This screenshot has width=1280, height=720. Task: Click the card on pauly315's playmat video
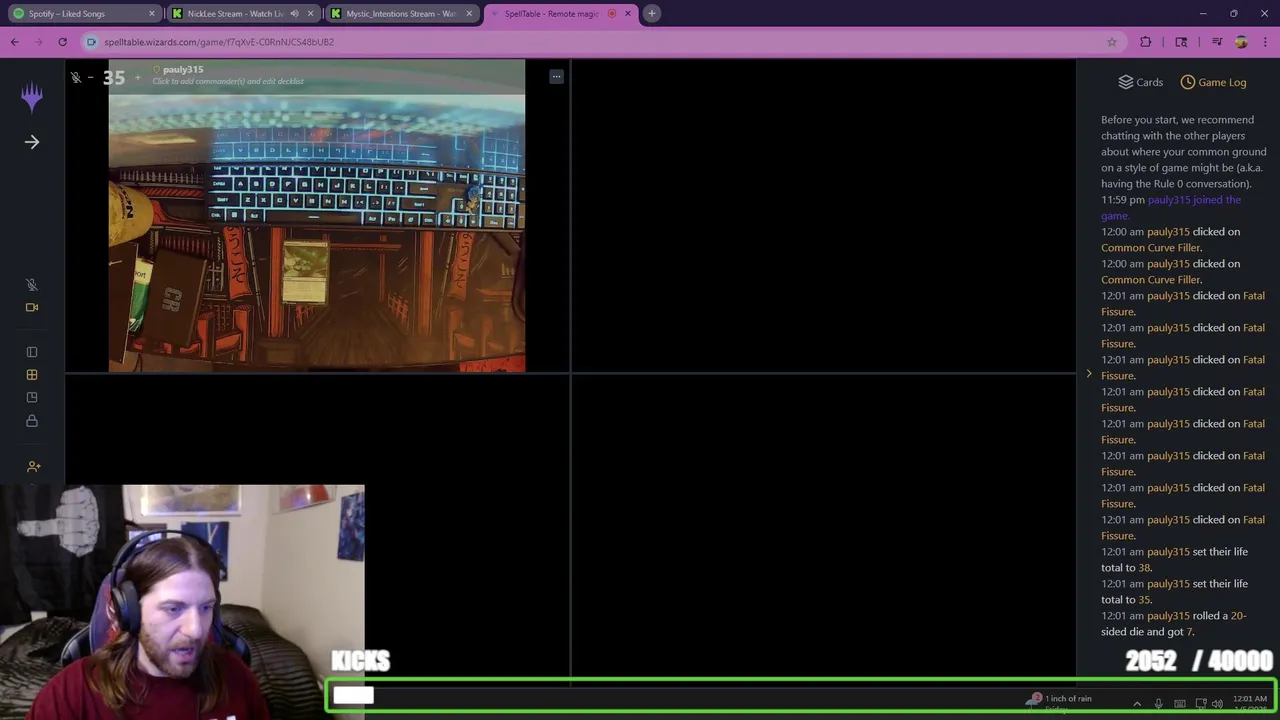click(305, 271)
